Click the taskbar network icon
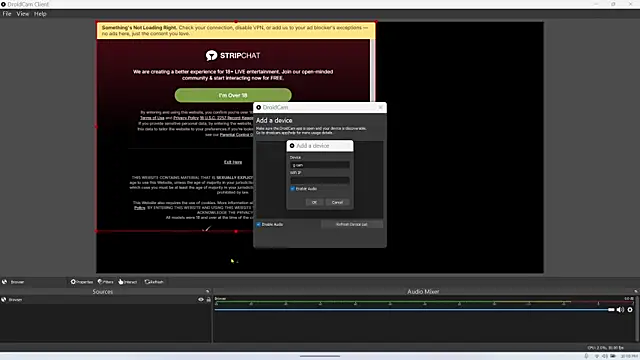Screen dimensions: 640x360 (x=597, y=356)
